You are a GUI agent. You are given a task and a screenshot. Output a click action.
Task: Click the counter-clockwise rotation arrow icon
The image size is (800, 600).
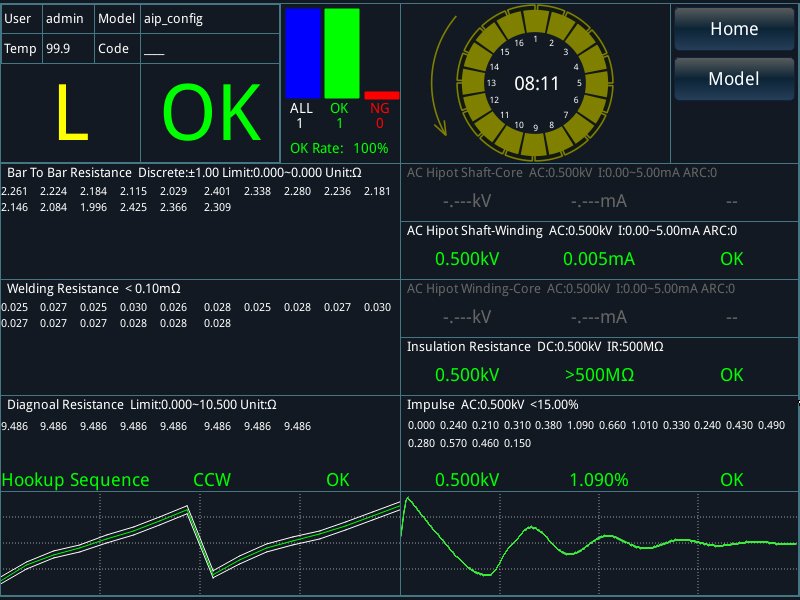[443, 76]
